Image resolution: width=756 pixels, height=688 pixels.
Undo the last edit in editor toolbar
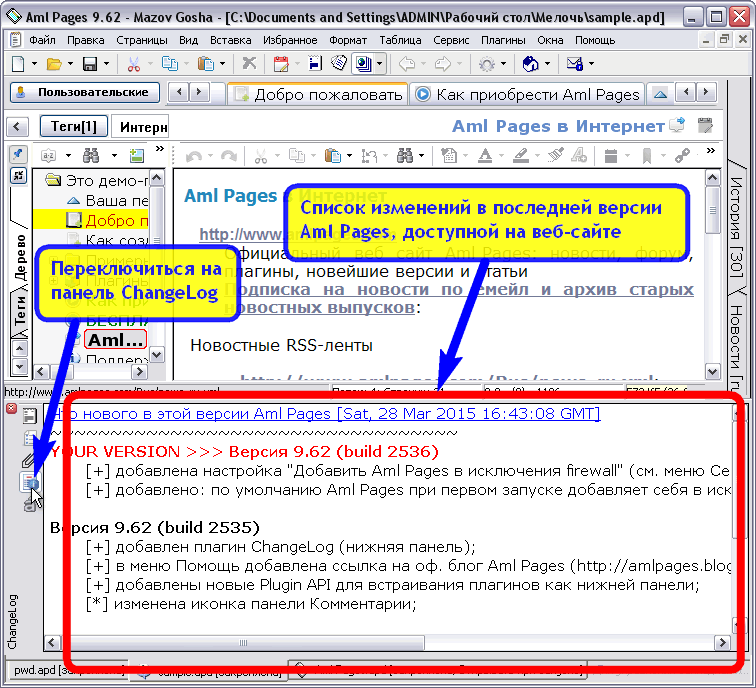[194, 156]
